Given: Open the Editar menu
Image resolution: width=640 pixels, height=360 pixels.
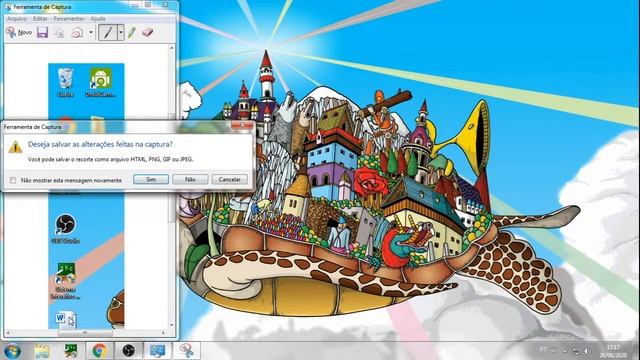Looking at the screenshot, I should [x=40, y=19].
